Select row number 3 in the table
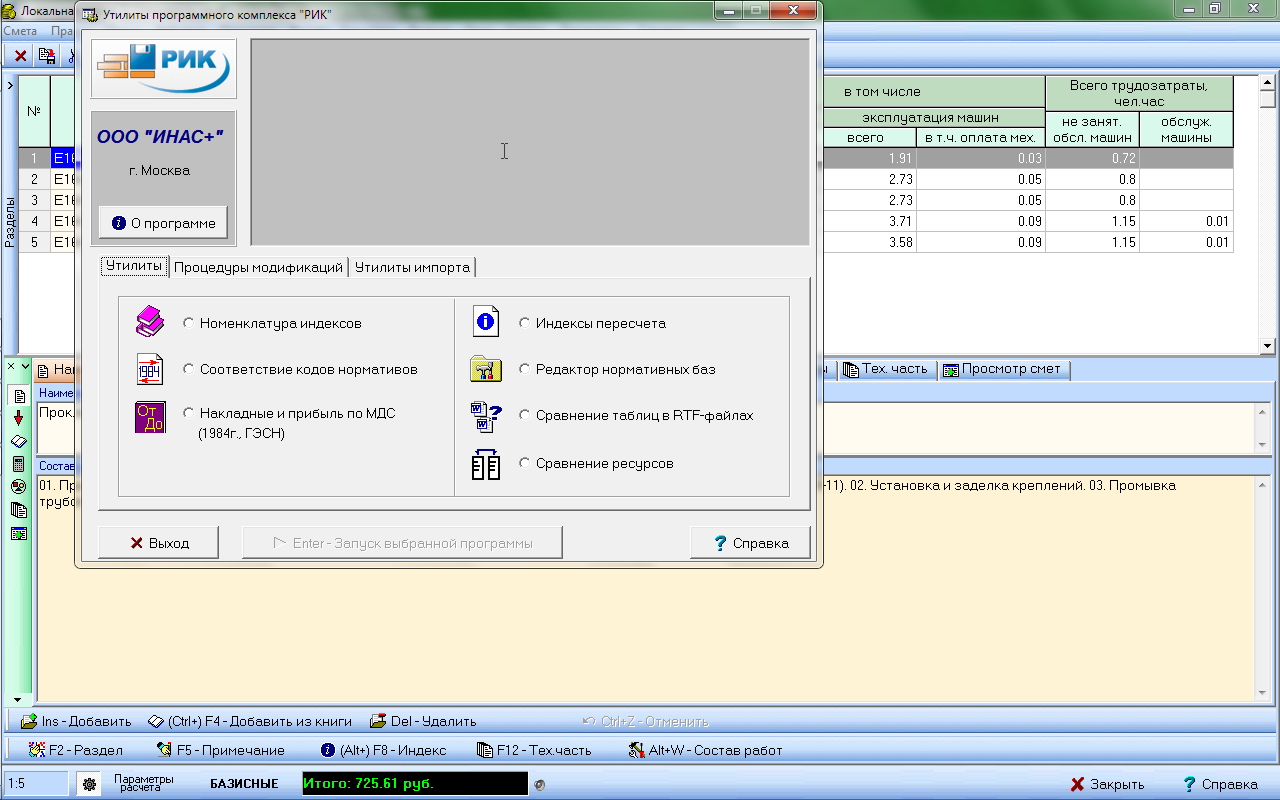 point(34,200)
